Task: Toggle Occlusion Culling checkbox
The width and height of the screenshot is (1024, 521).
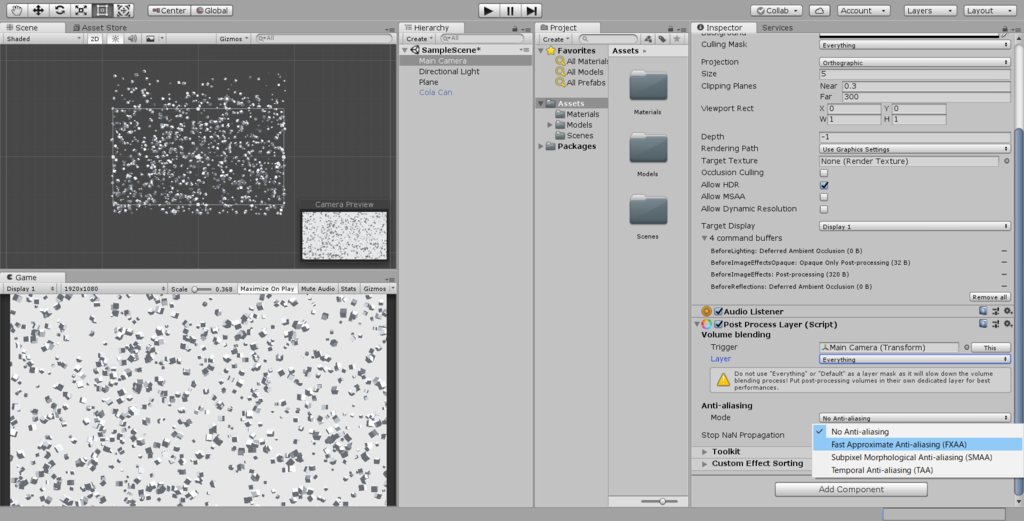Action: coord(824,173)
